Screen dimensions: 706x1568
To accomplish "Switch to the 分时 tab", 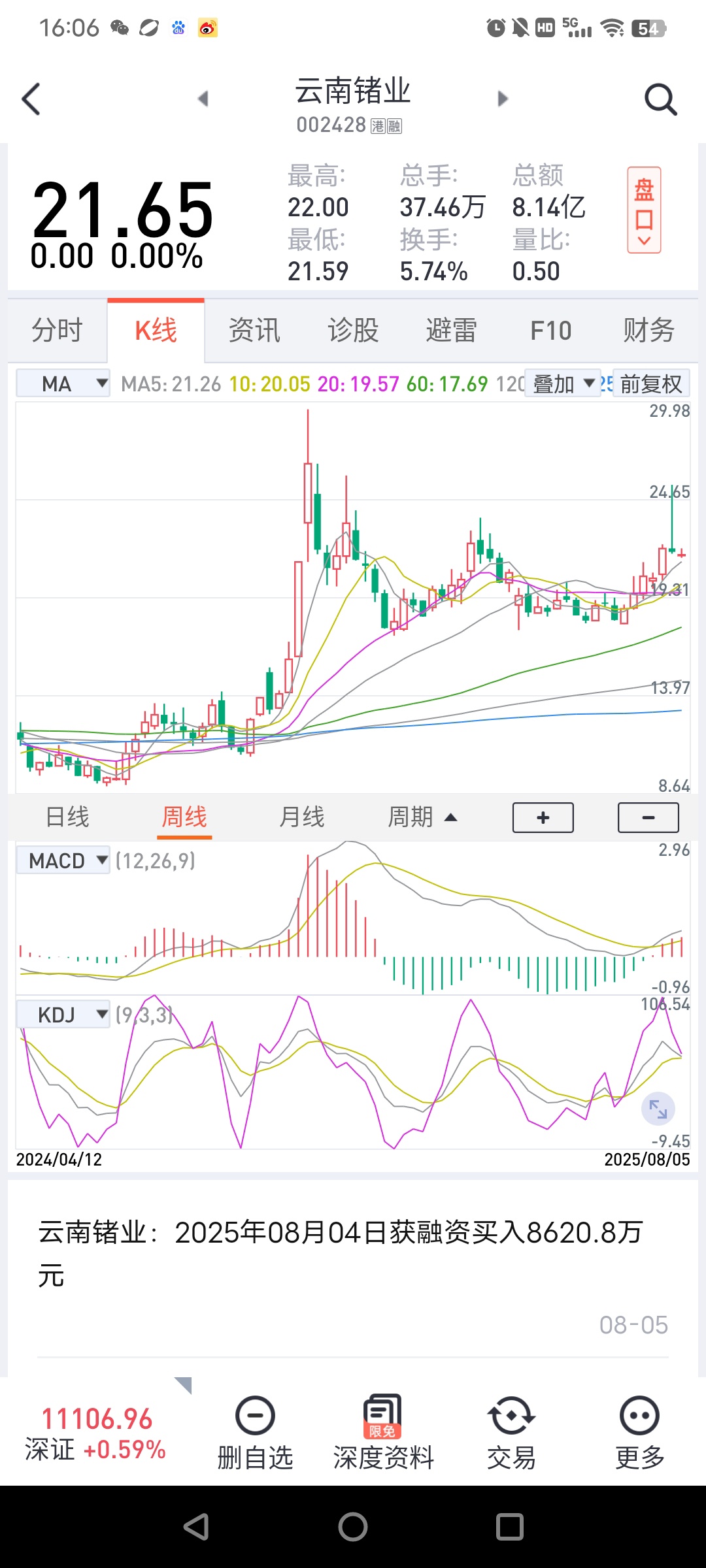I will pos(58,330).
